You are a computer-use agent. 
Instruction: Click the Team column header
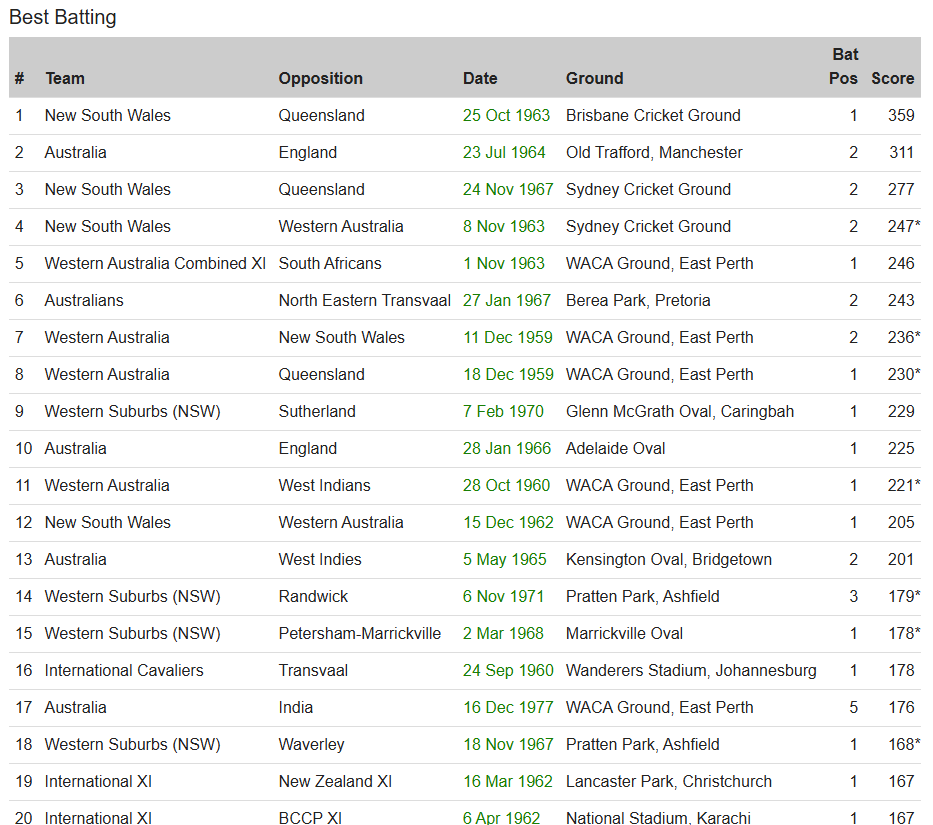65,78
